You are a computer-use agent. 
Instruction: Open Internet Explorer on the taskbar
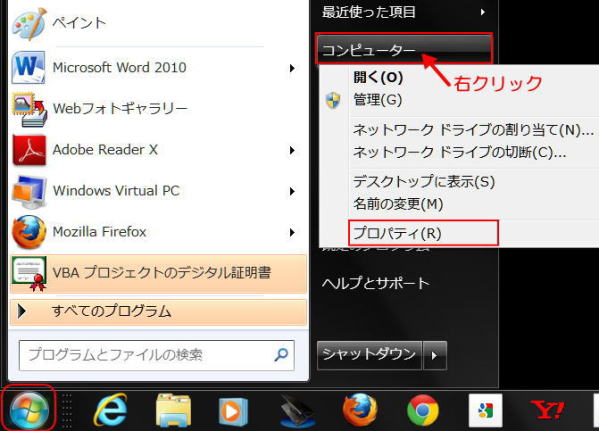point(111,410)
